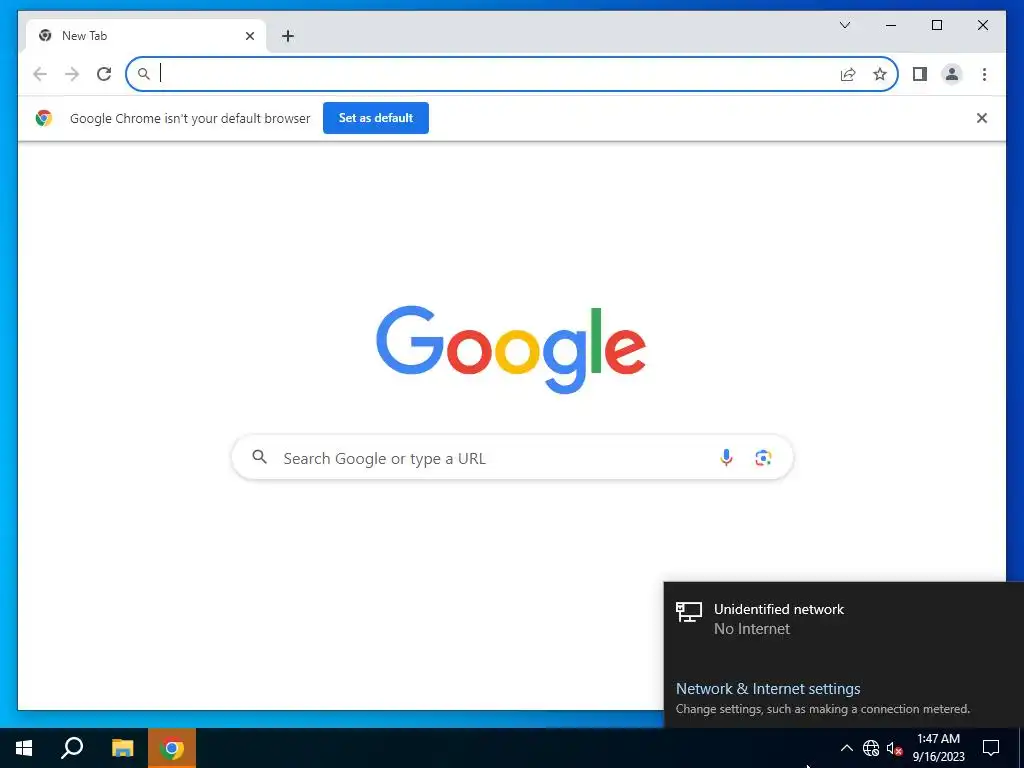Minimize the Chrome window
The height and width of the screenshot is (768, 1024).
(x=891, y=25)
